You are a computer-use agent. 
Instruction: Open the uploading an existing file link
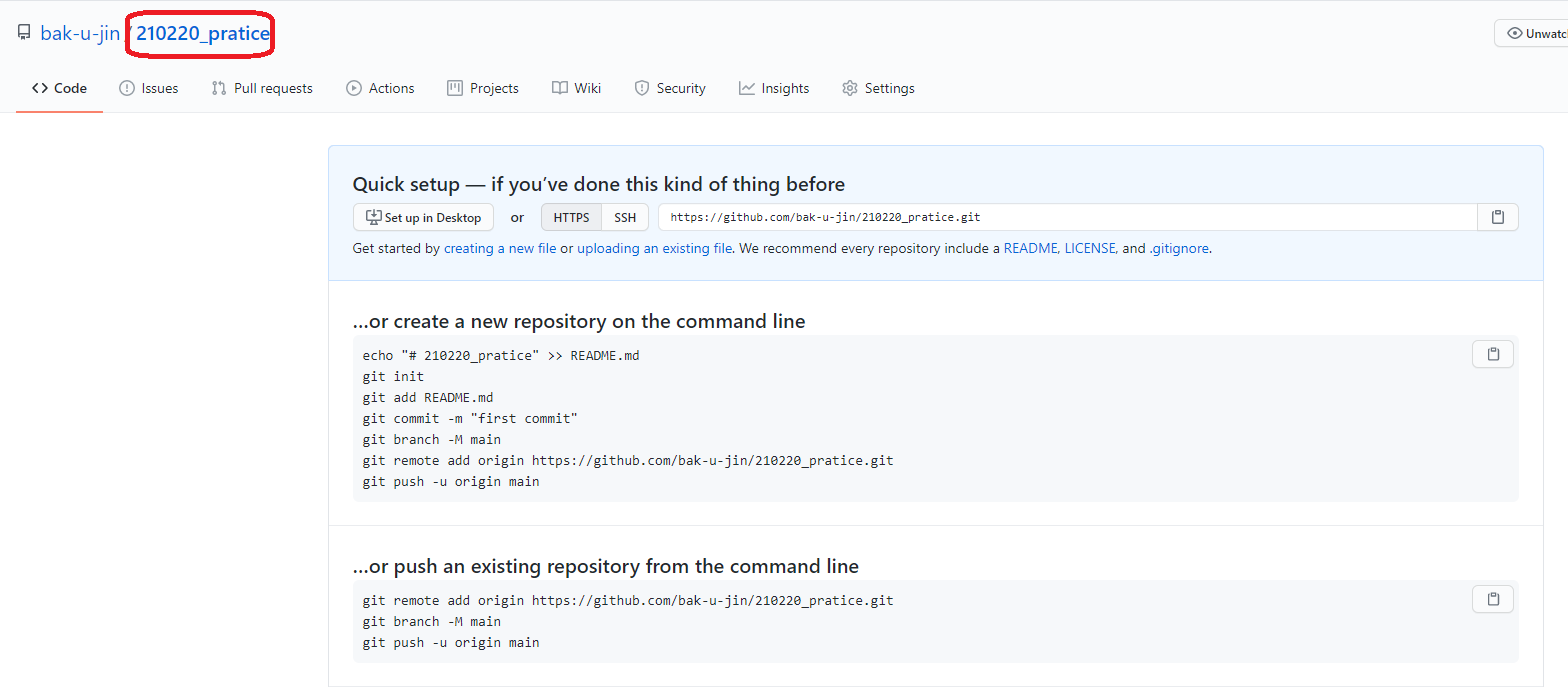point(655,248)
